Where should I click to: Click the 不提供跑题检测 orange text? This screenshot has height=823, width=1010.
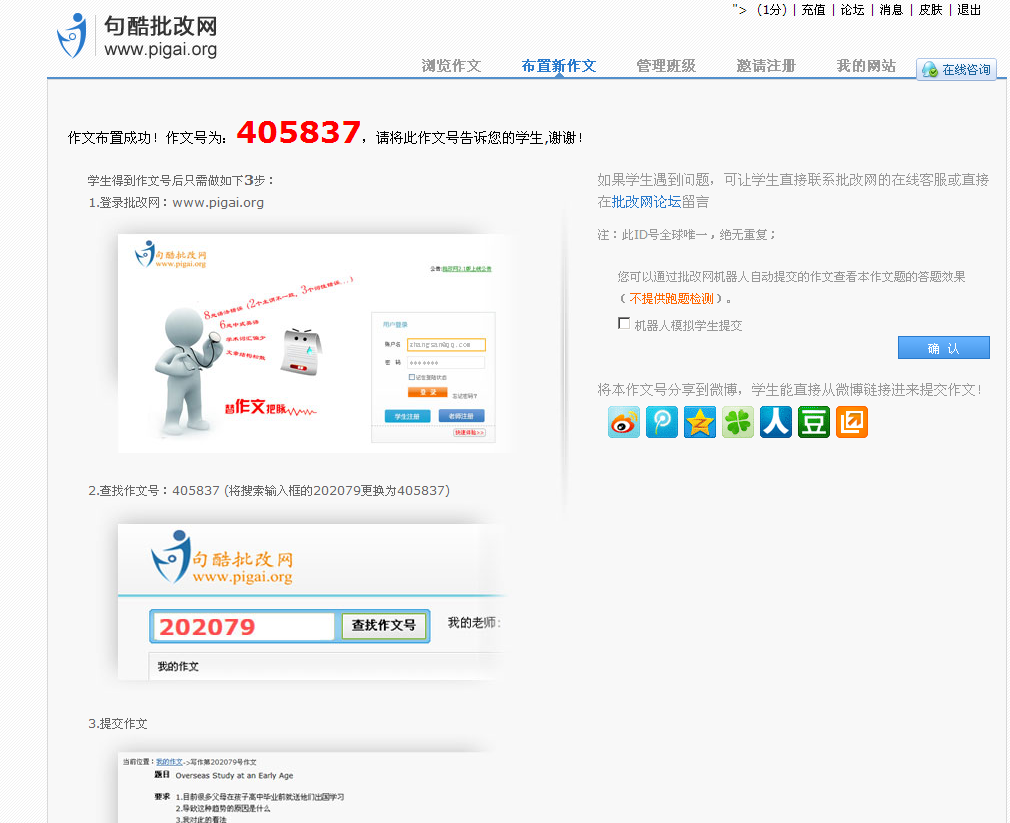[671, 299]
